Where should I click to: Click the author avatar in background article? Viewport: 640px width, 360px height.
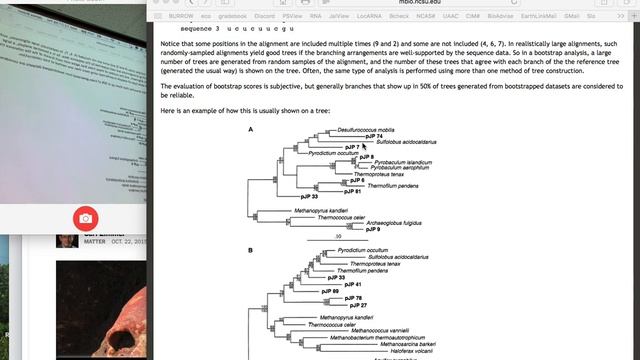point(67,241)
